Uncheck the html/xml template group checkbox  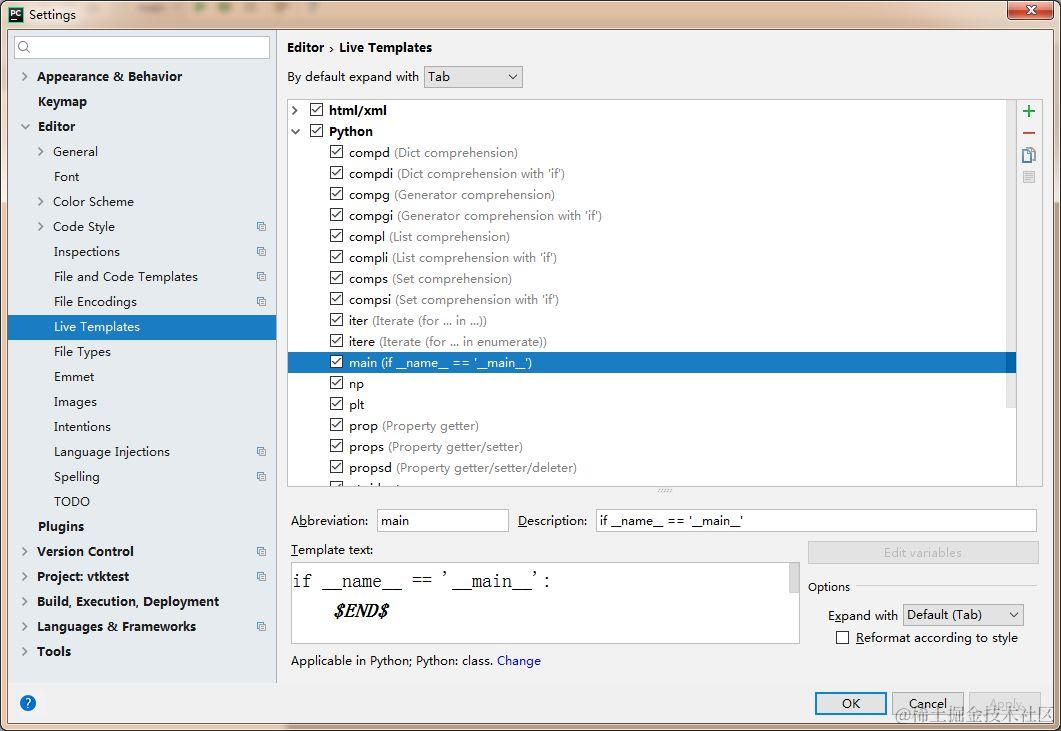316,110
